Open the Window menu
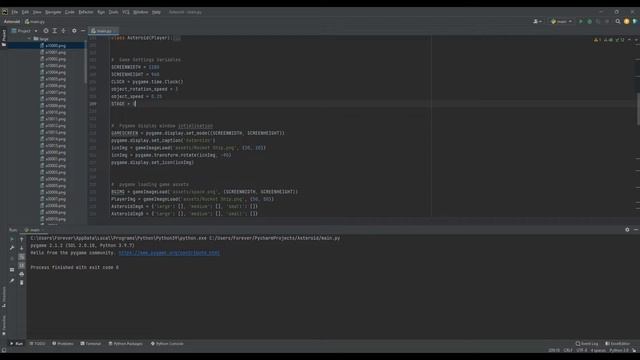 141,12
